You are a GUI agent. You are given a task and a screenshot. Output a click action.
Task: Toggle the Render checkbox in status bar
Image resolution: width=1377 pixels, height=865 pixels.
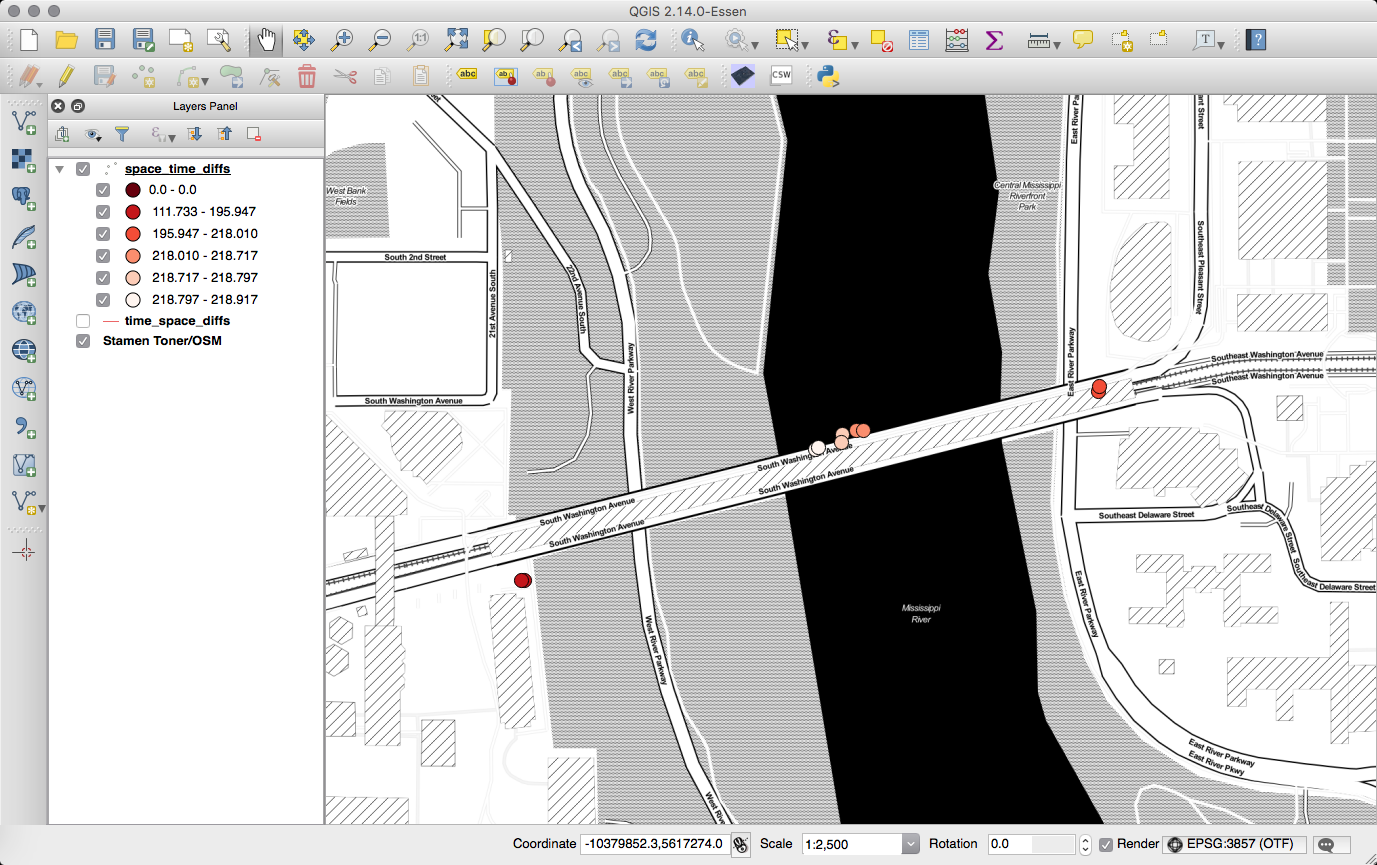tap(1106, 844)
